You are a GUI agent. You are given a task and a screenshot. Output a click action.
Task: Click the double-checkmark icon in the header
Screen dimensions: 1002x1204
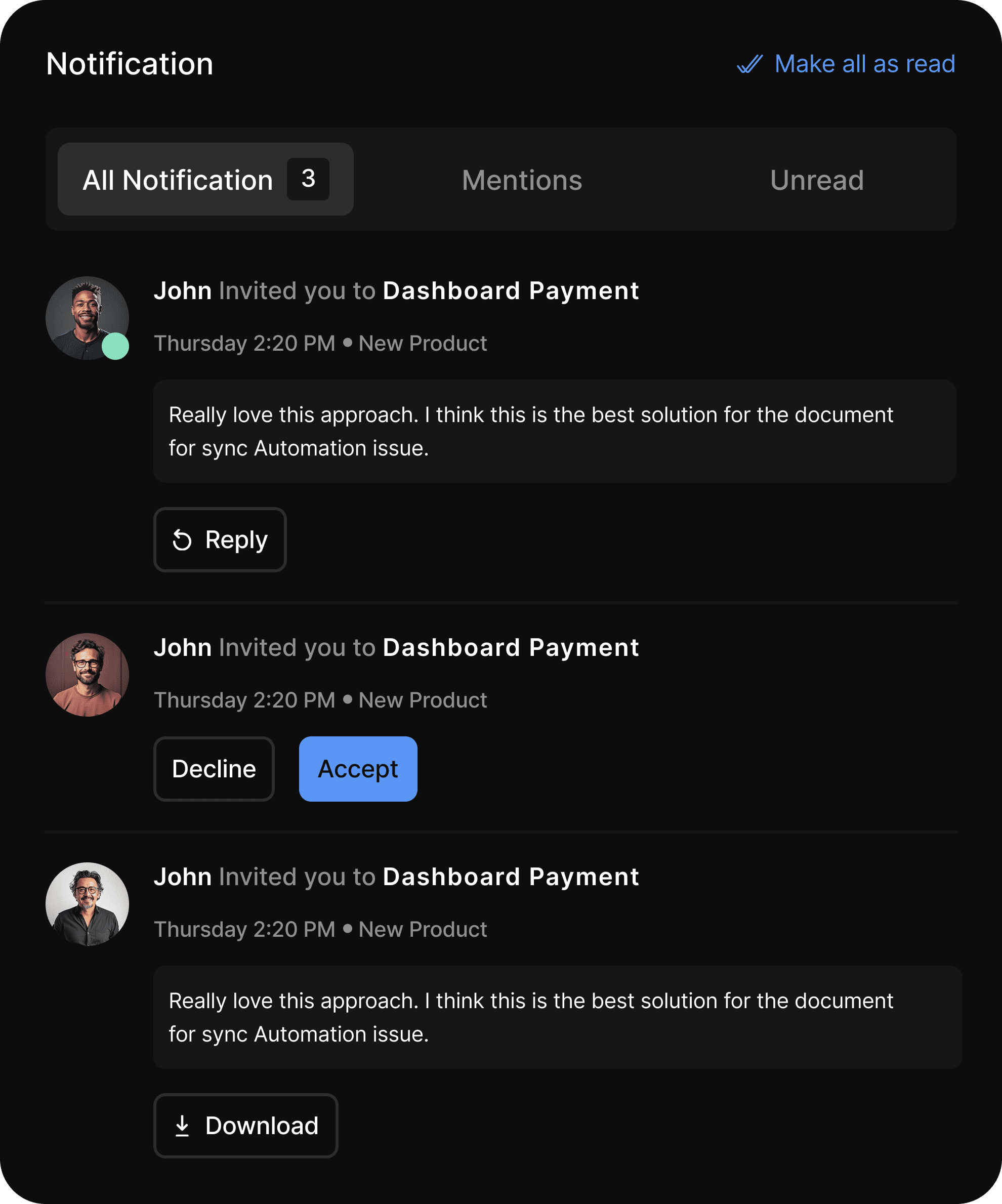click(x=749, y=64)
